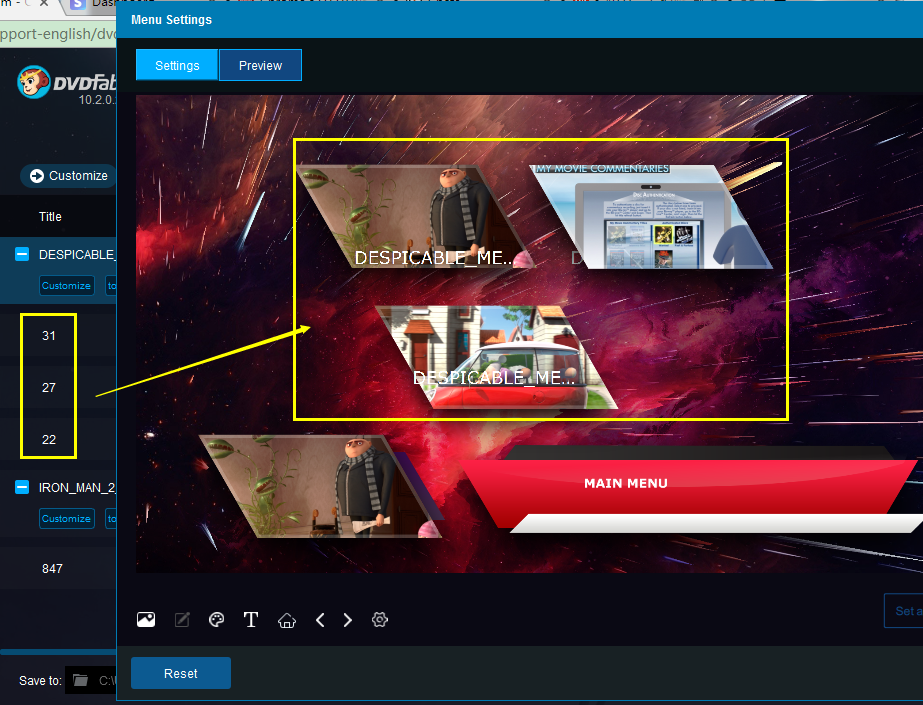Click Customize under DESPICABLE_ME
Image resolution: width=923 pixels, height=705 pixels.
coord(67,285)
